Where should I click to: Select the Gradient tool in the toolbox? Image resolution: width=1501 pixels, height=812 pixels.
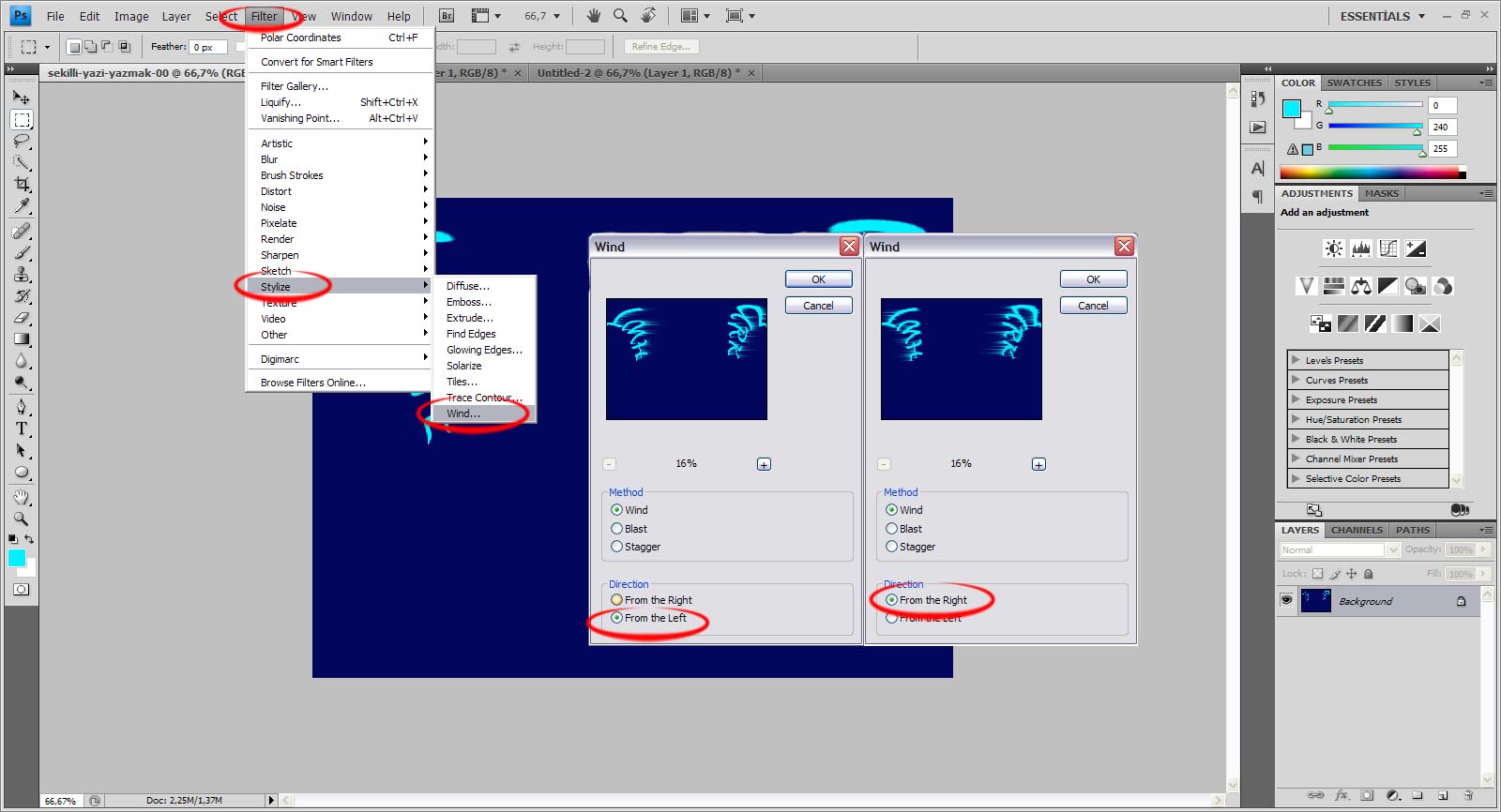point(21,338)
